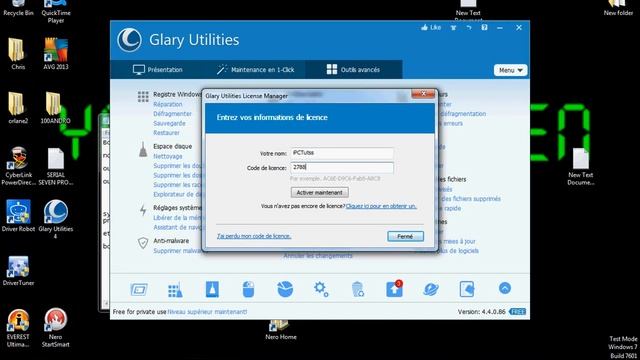This screenshot has width=640, height=360.
Task: Switch to Maintenance en 1-Click tab
Action: click(256, 70)
